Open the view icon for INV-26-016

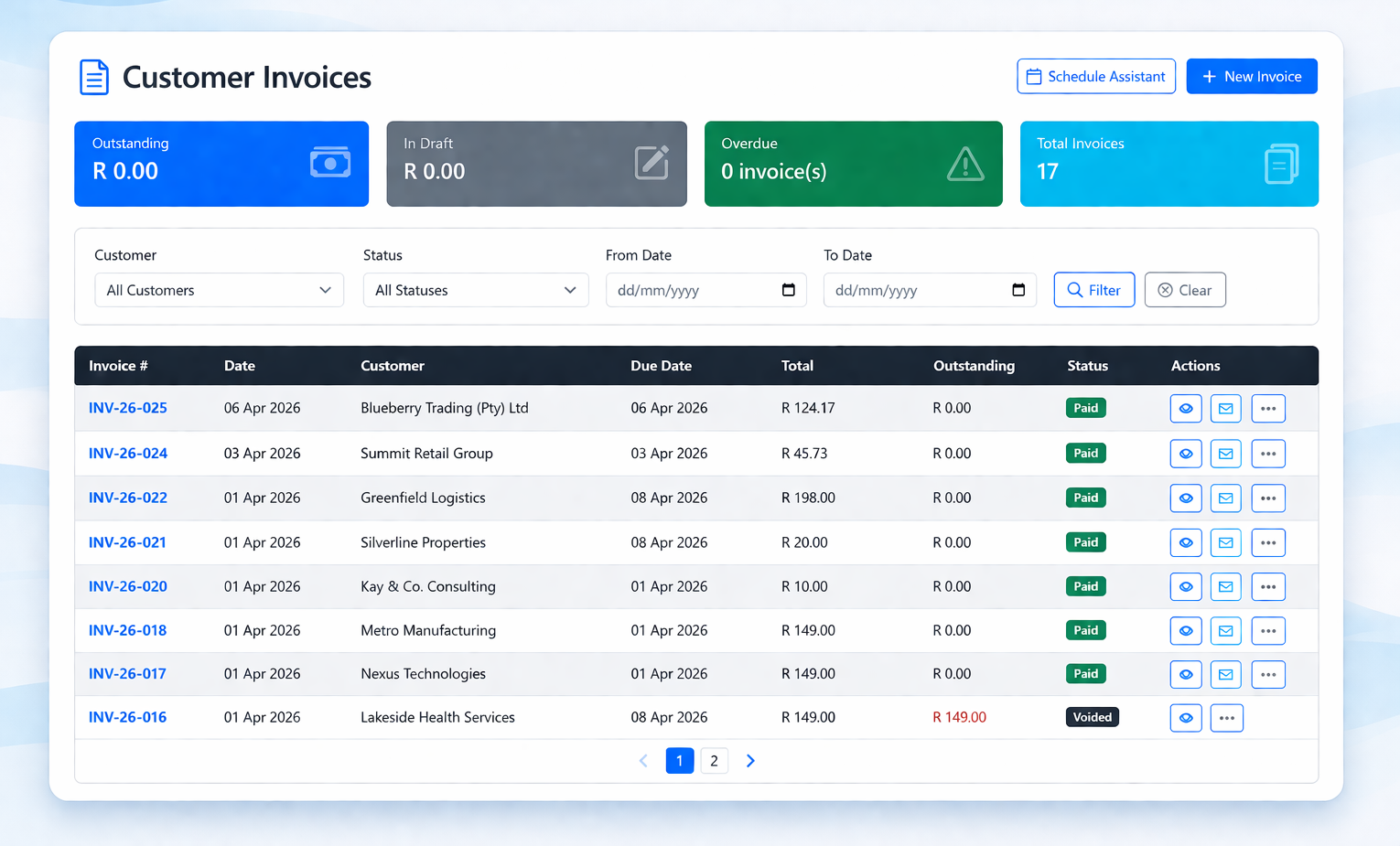pyautogui.click(x=1186, y=717)
